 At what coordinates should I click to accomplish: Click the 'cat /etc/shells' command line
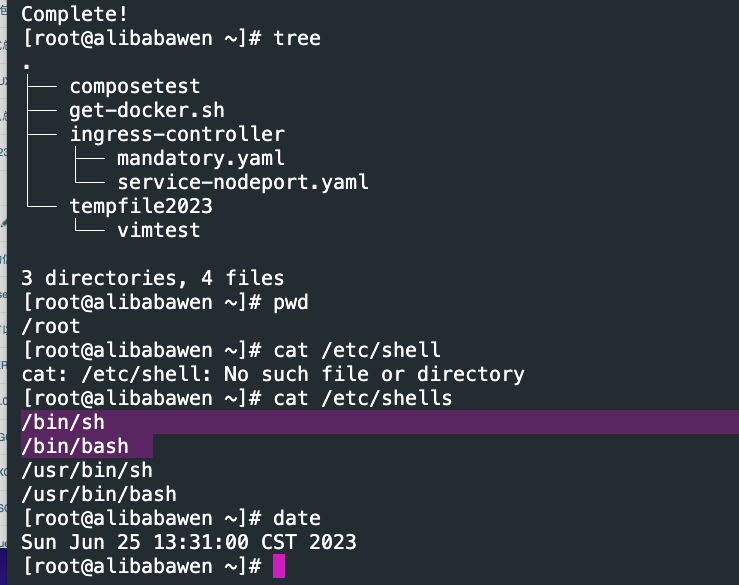(x=362, y=398)
